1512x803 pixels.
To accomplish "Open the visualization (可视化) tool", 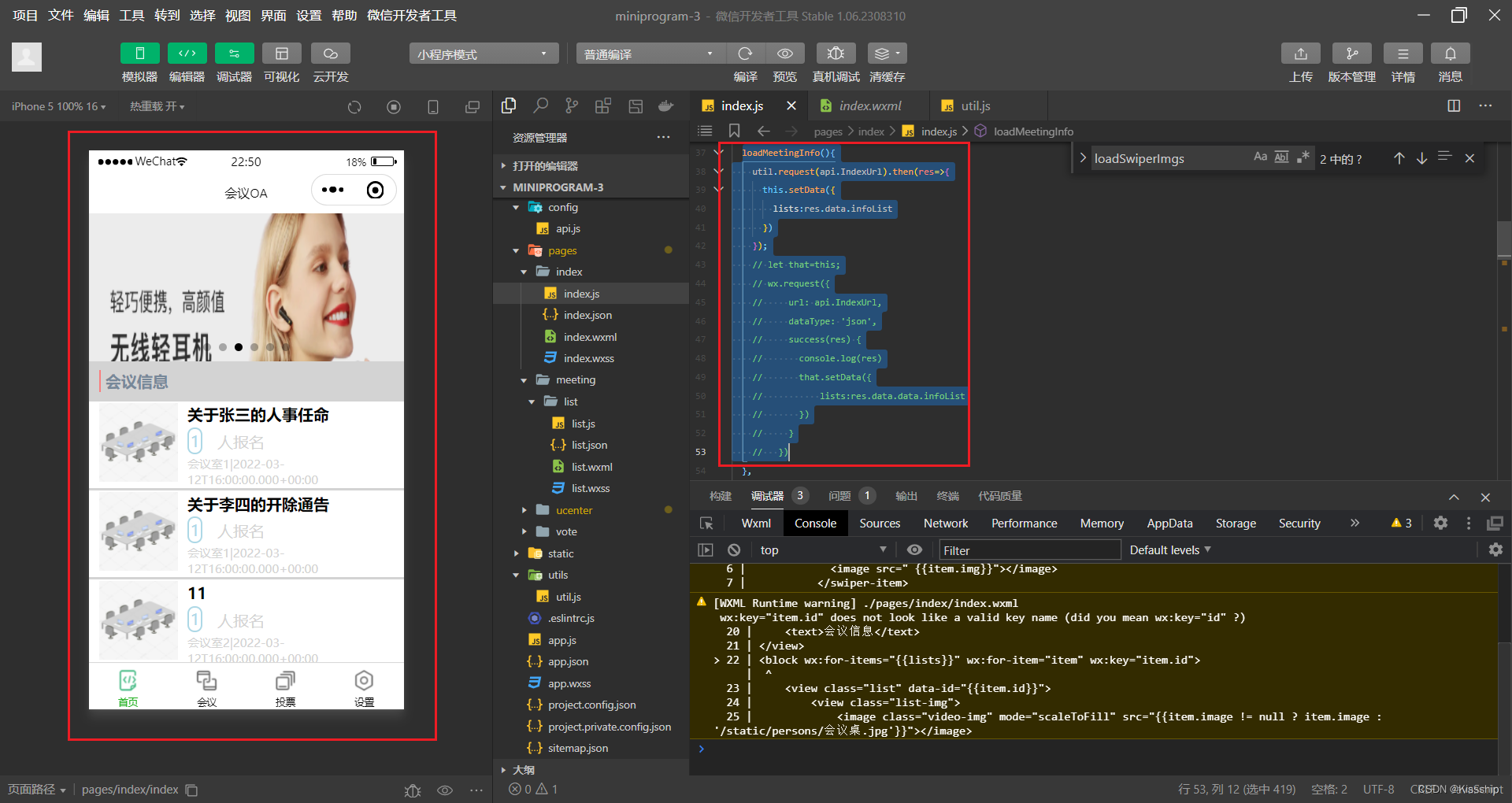I will point(281,54).
